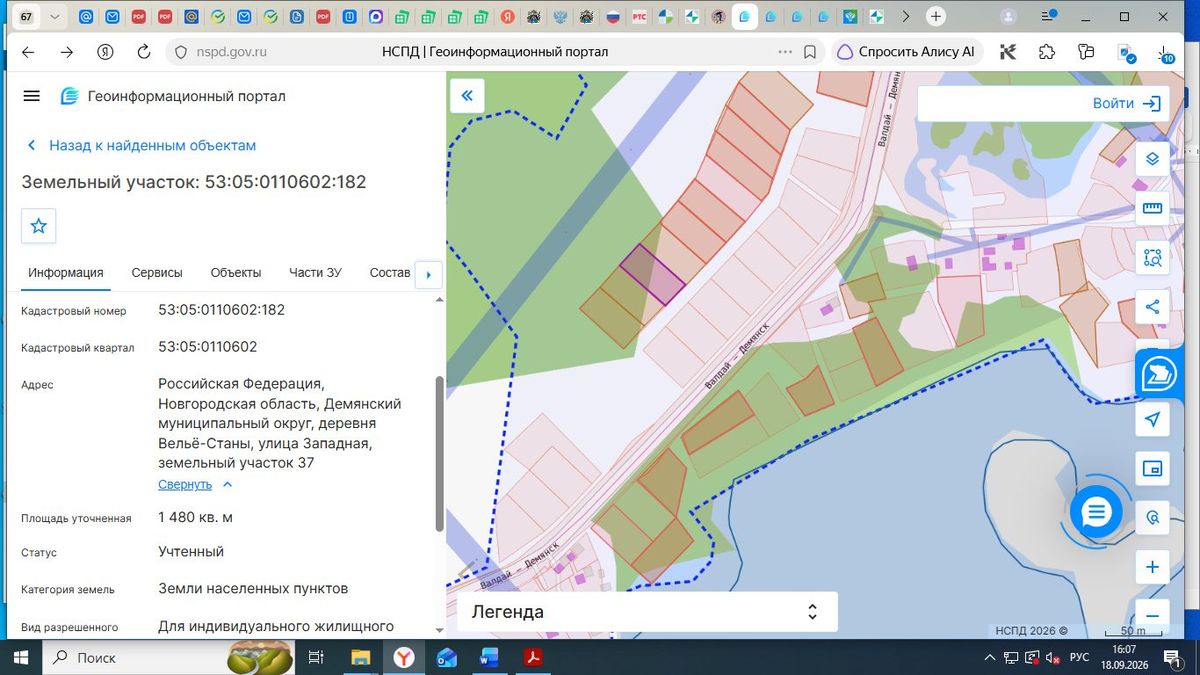Show more tabs with the right arrow
The image size is (1200, 675).
click(428, 274)
